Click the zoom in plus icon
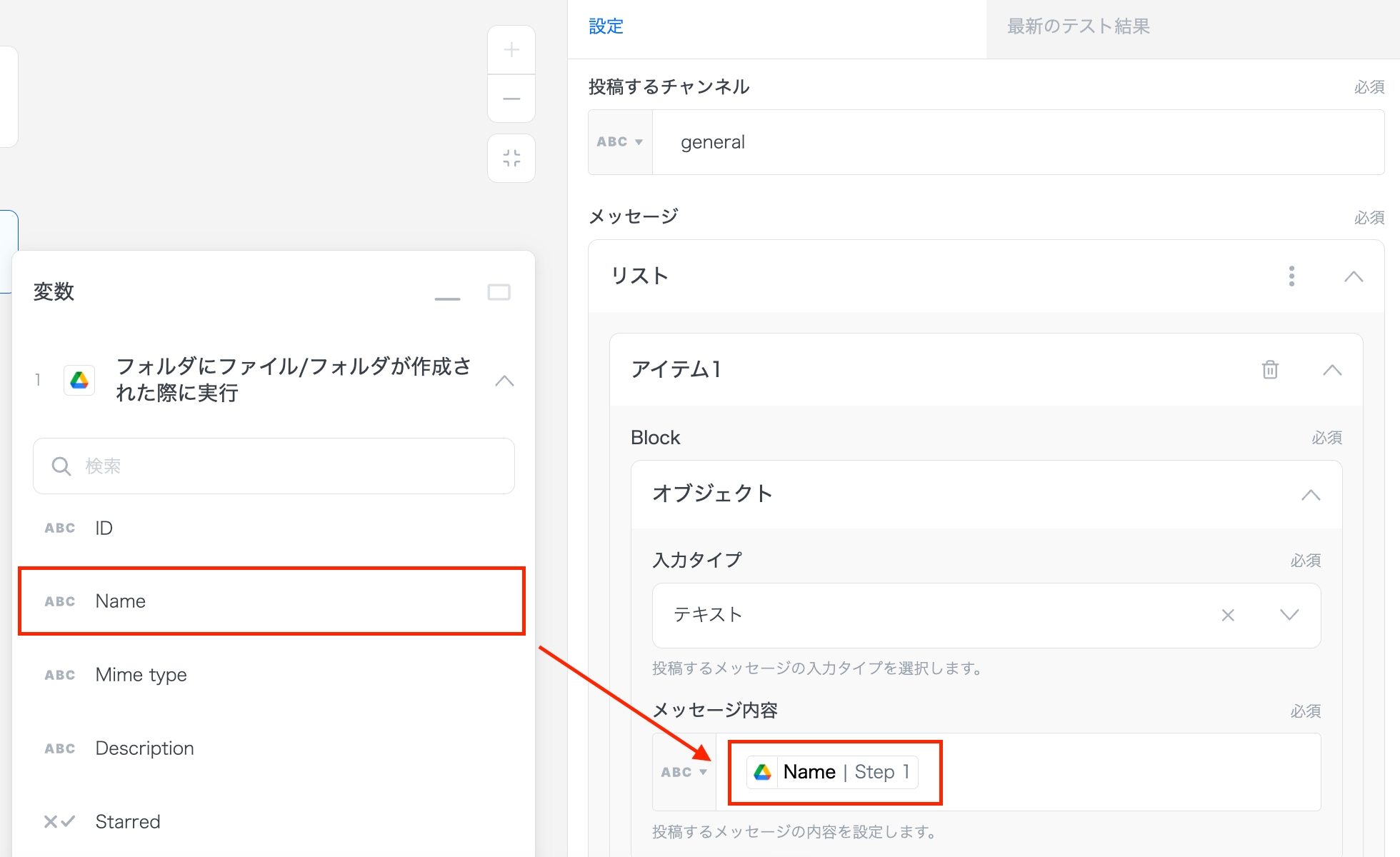 pos(511,50)
